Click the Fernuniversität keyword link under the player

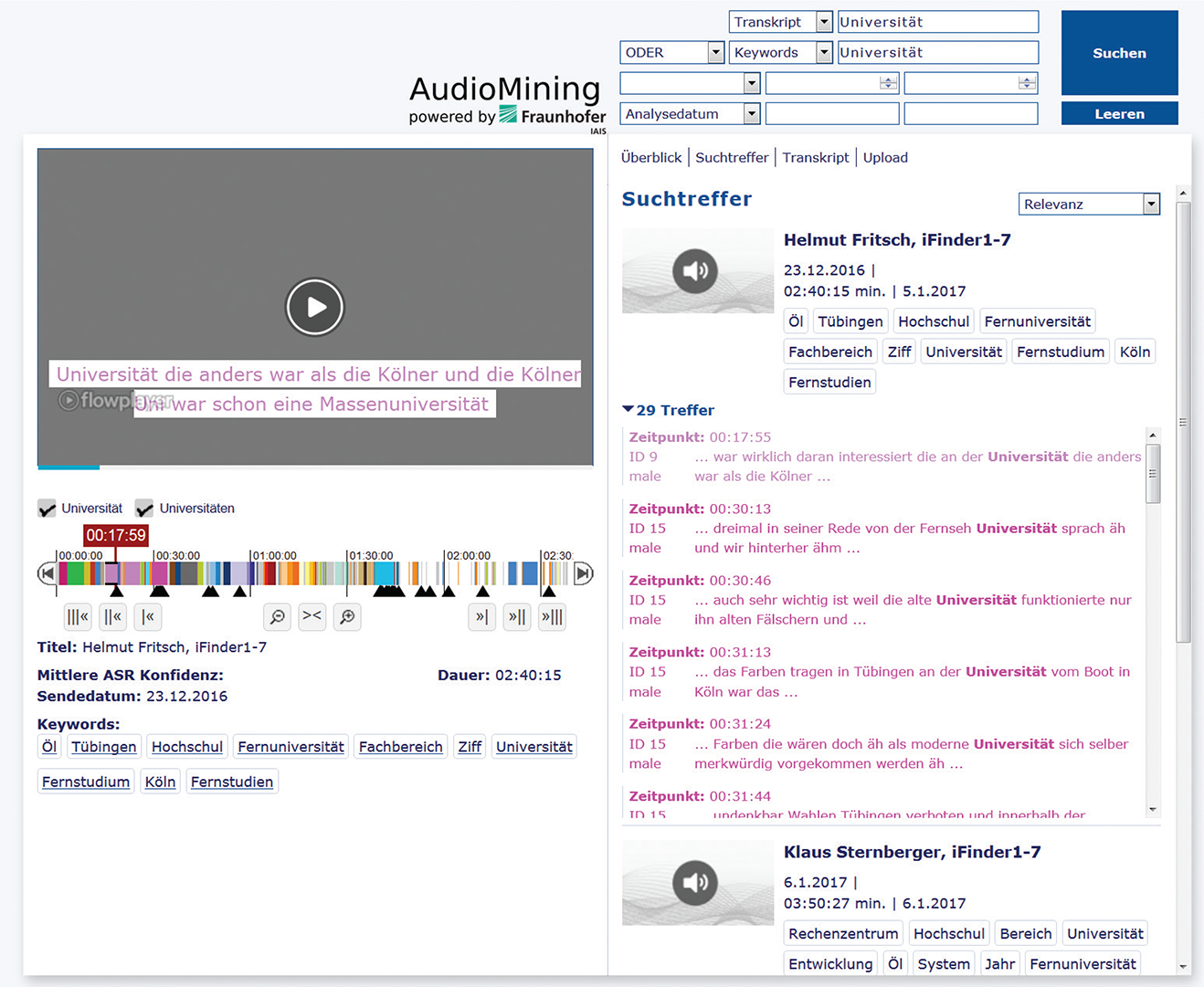pos(291,747)
